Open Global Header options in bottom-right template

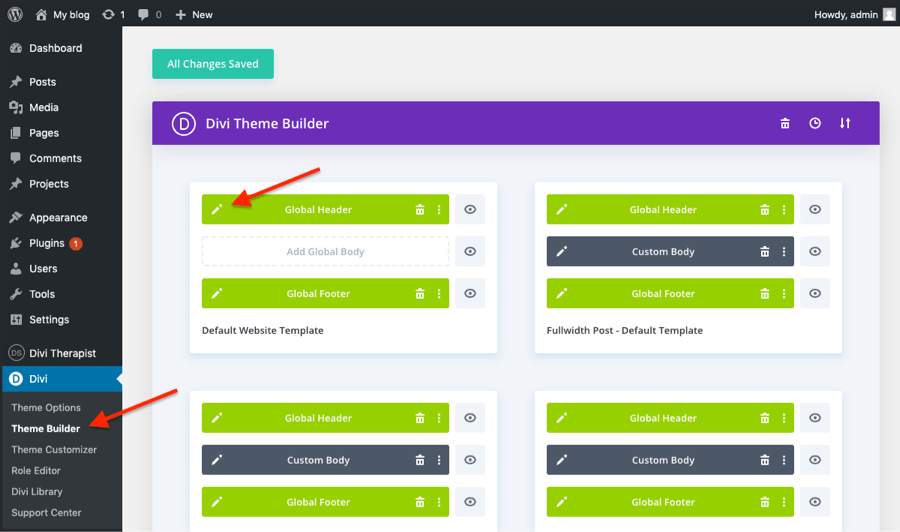click(x=784, y=418)
